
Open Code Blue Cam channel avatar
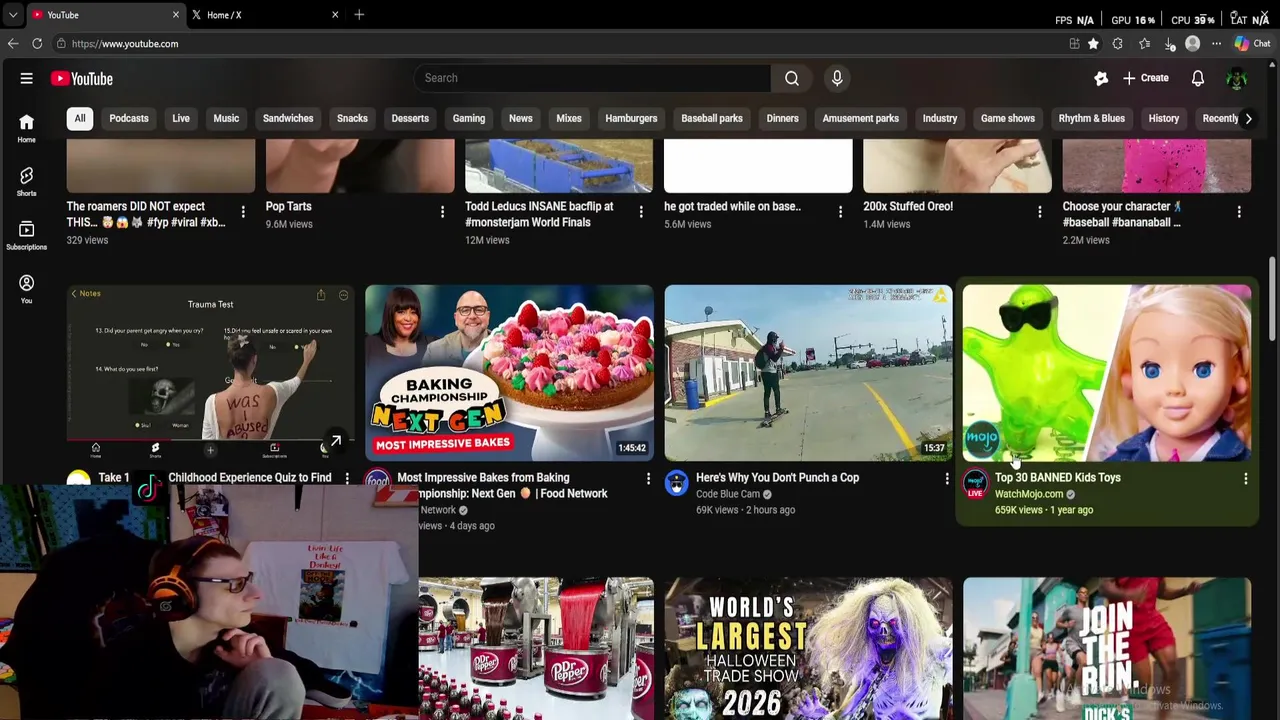pos(677,483)
